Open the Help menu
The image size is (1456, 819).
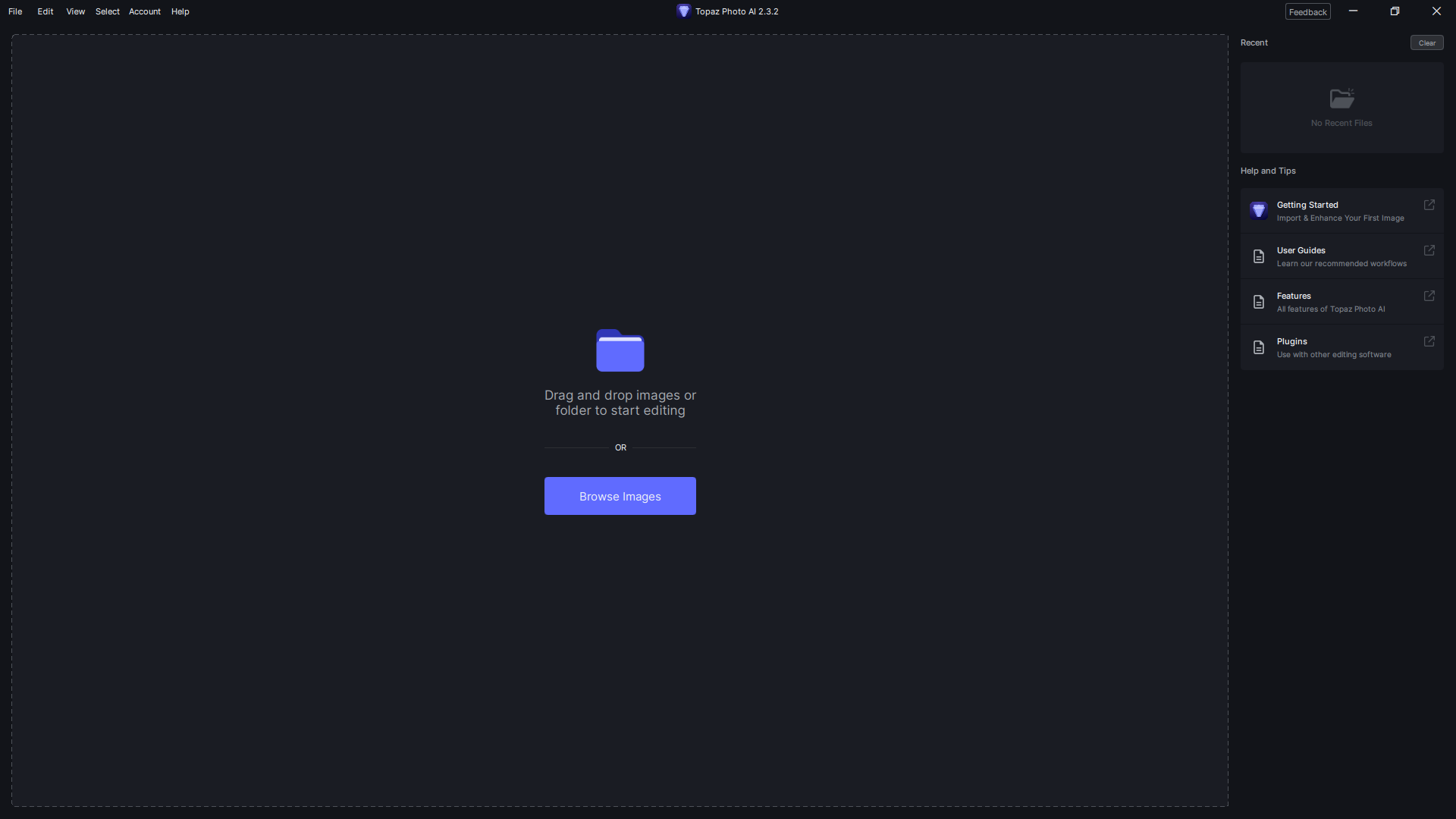pos(180,11)
